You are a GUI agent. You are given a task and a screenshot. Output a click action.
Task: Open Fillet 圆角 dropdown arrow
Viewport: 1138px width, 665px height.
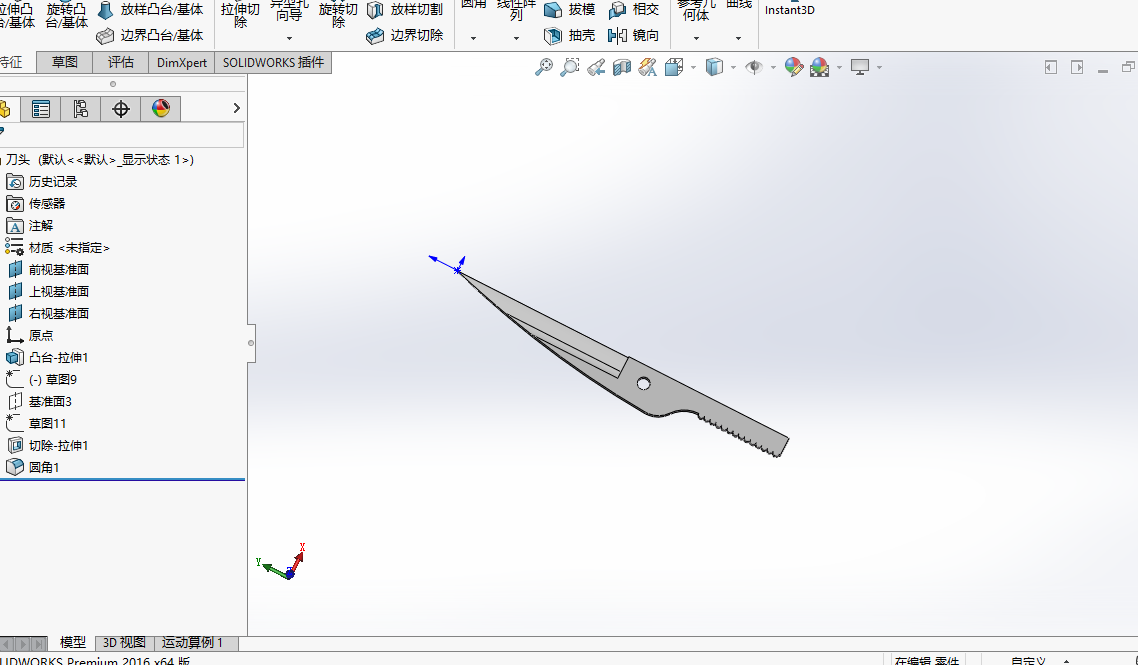pos(473,38)
